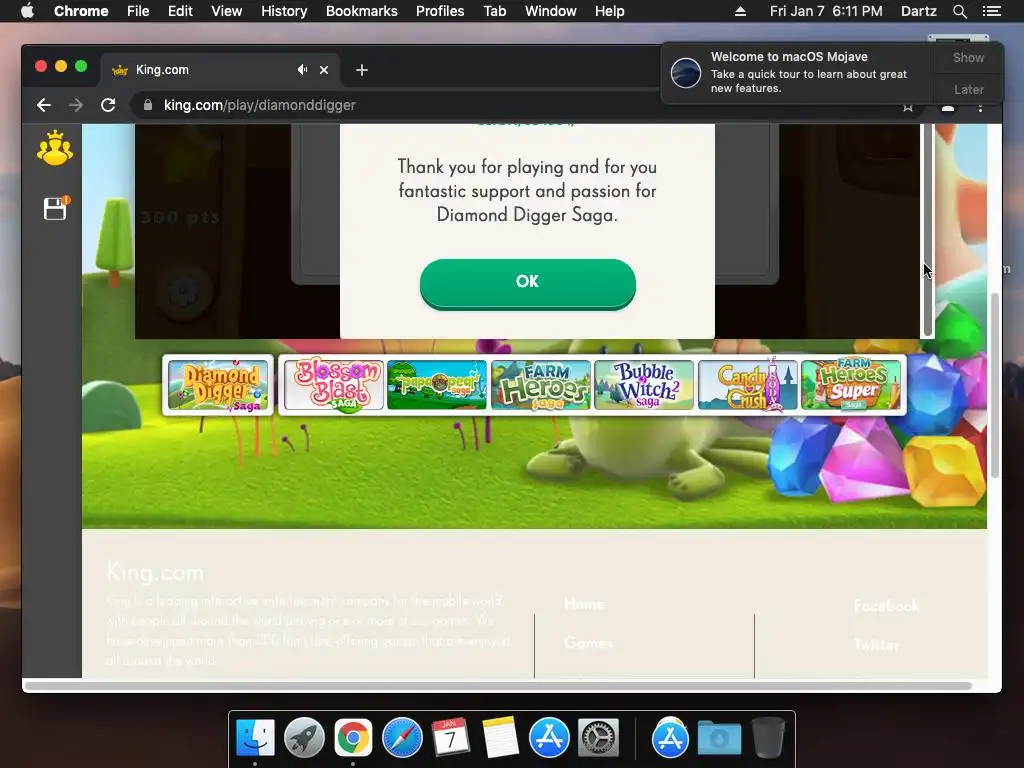Open the History menu
1024x768 pixels.
click(284, 11)
